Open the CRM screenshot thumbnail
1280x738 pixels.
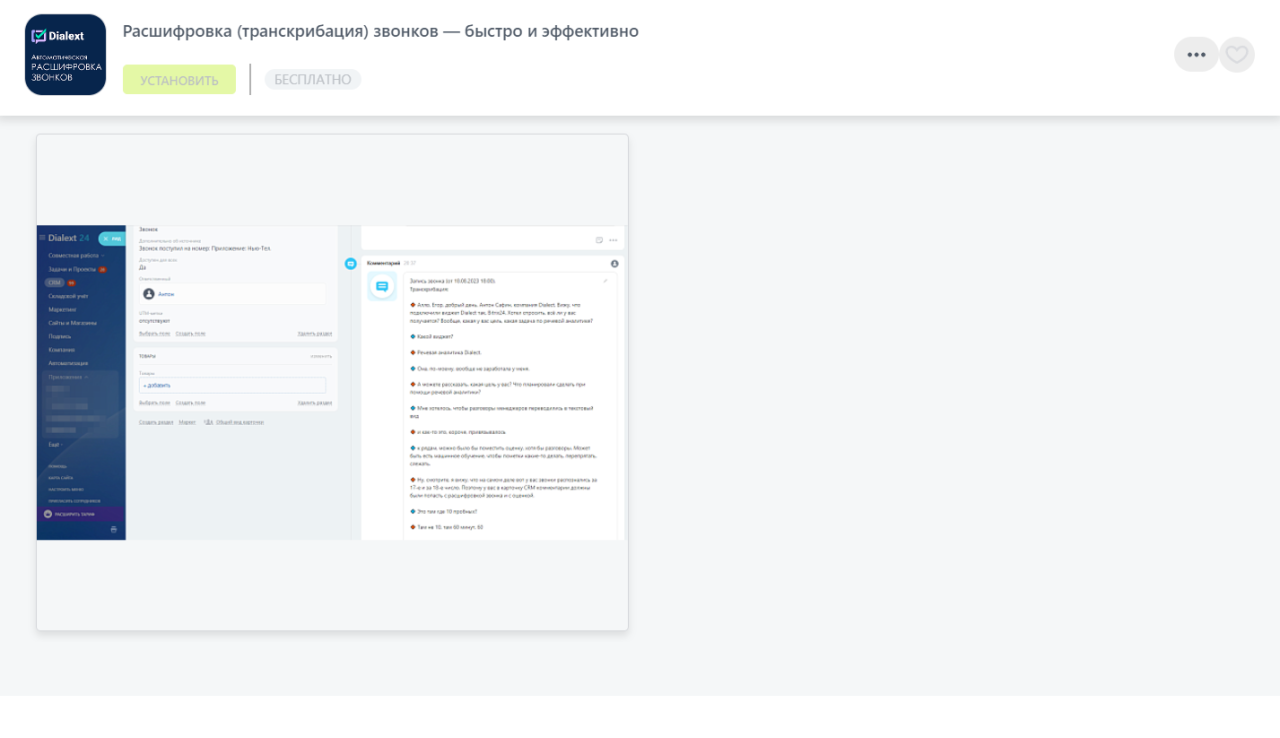[x=332, y=382]
